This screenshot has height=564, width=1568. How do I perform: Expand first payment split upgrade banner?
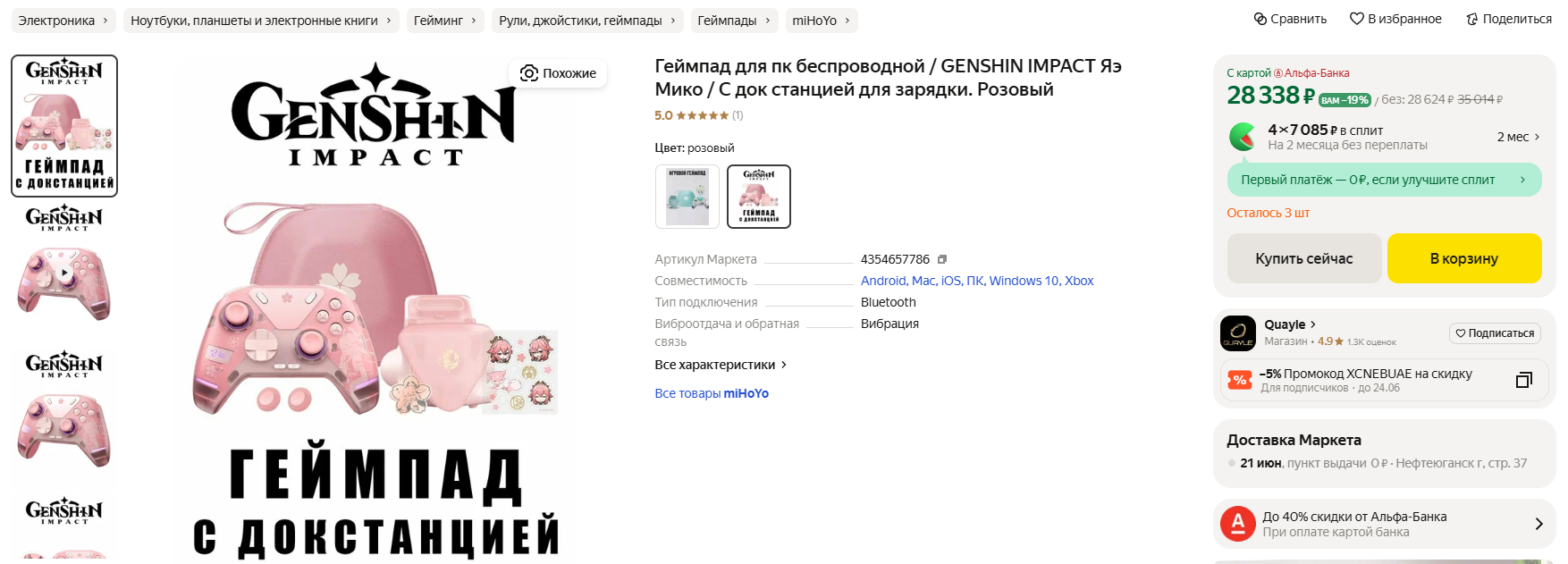1385,180
